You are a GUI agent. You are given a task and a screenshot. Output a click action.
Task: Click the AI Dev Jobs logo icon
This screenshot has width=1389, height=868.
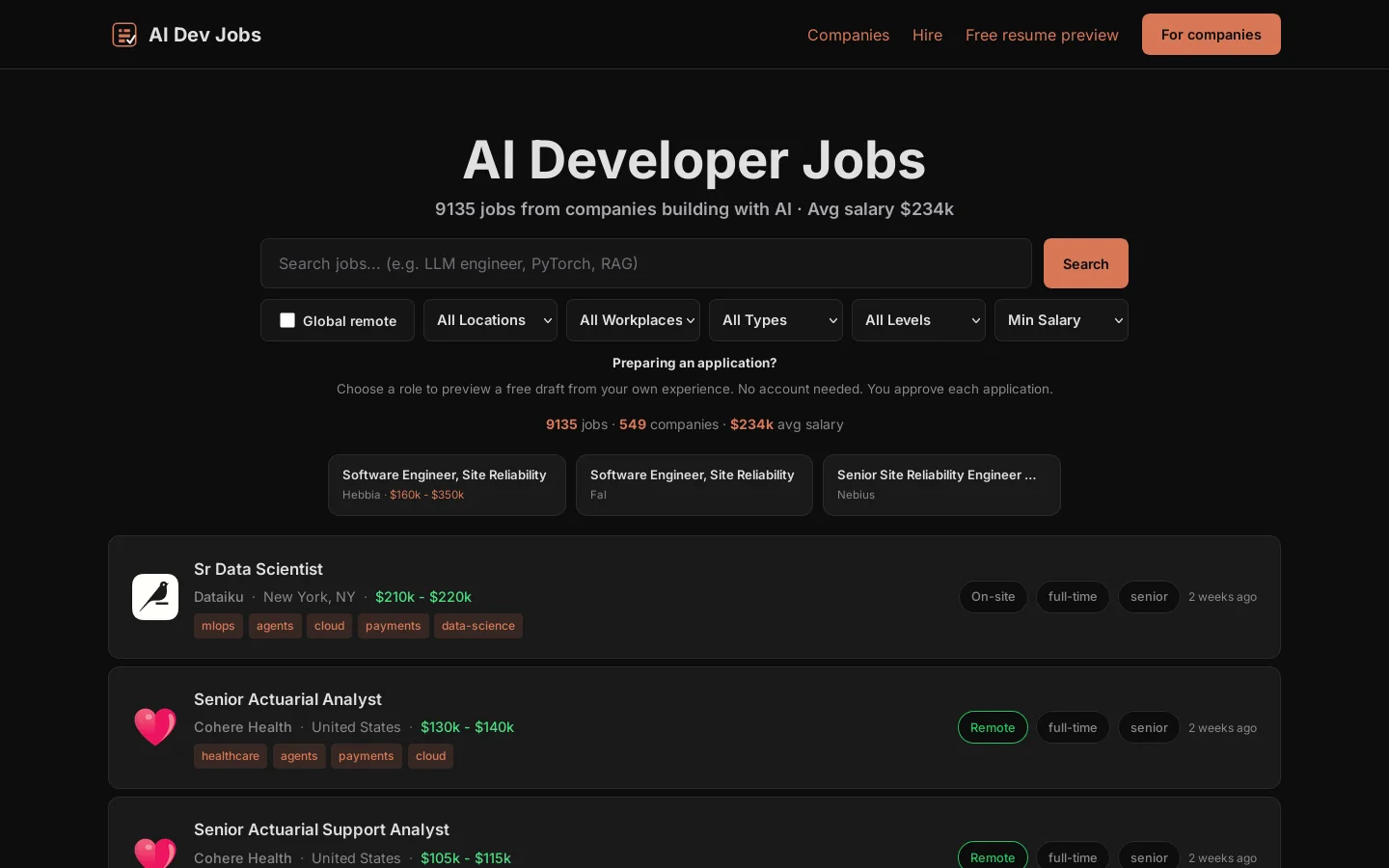(124, 35)
